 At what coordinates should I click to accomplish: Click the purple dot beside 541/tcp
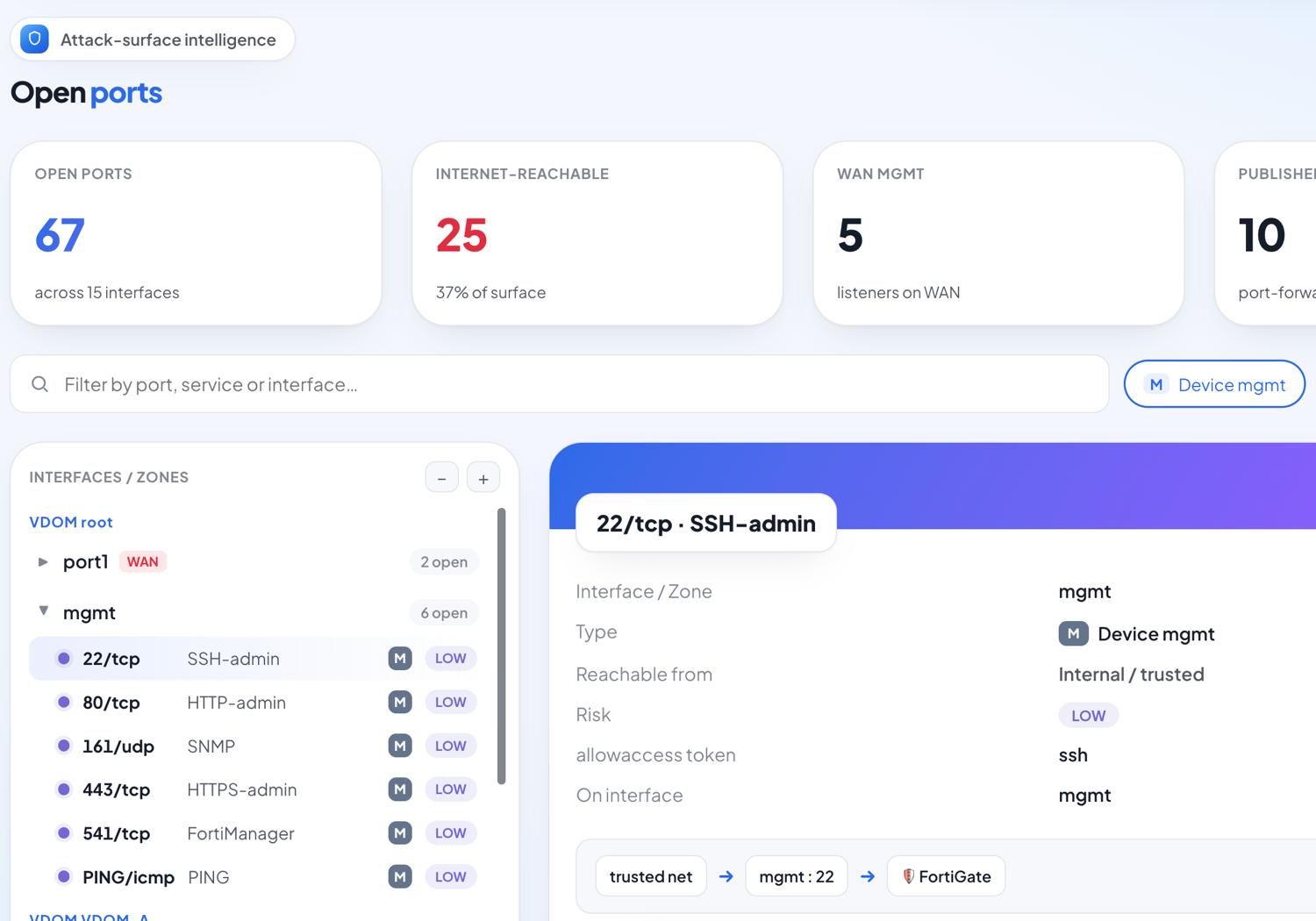(63, 833)
